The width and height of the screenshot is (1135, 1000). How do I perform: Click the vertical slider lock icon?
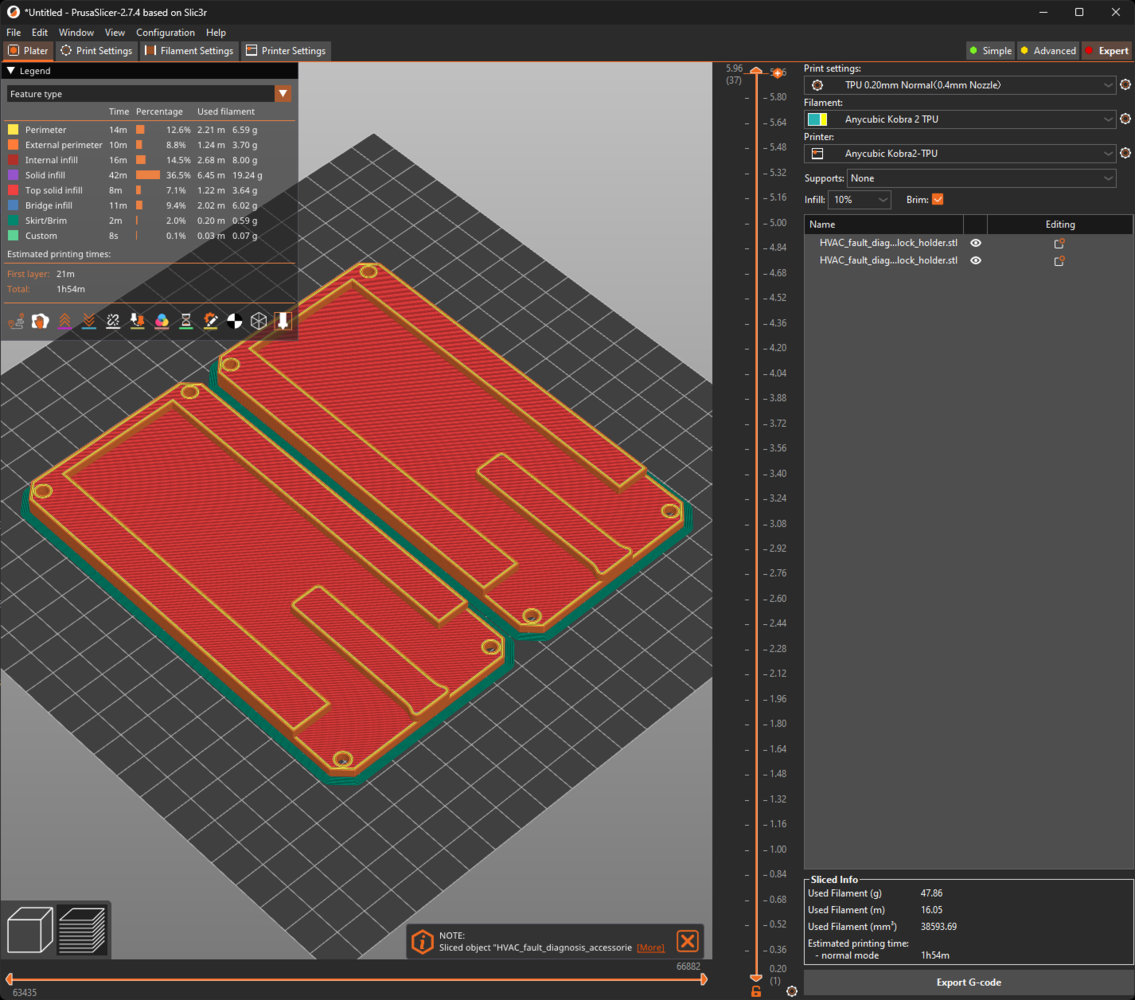click(756, 991)
